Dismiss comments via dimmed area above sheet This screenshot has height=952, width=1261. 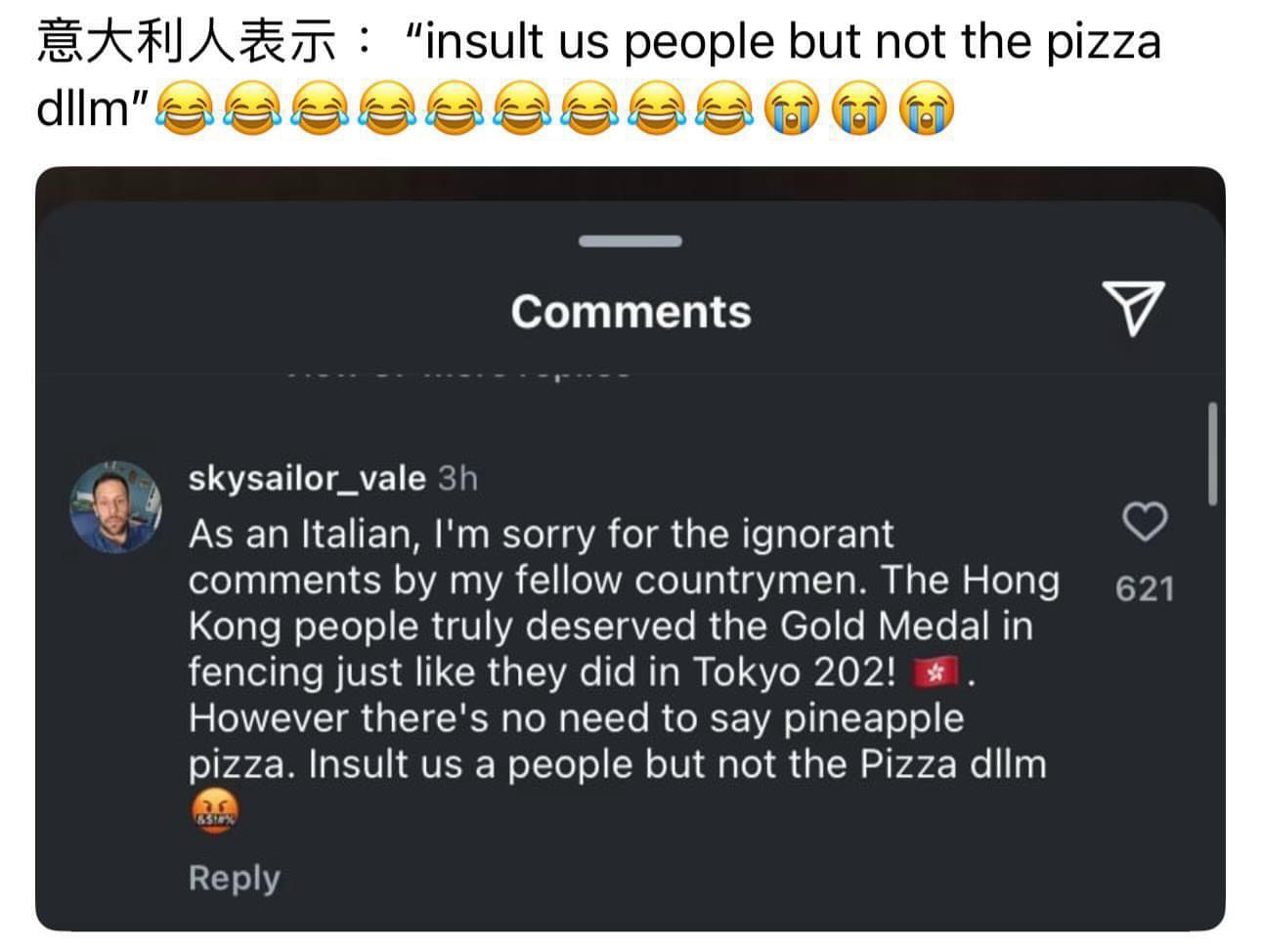point(630,184)
